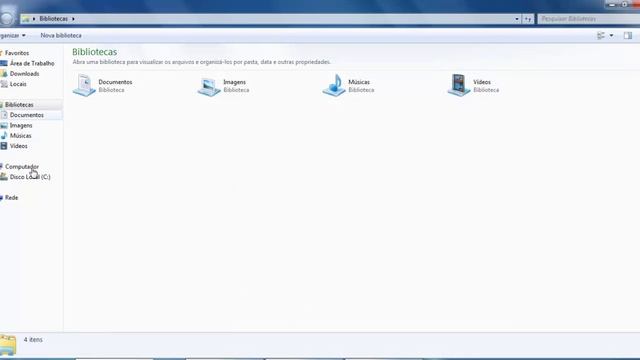Click the libraries icon in address bar

point(26,19)
